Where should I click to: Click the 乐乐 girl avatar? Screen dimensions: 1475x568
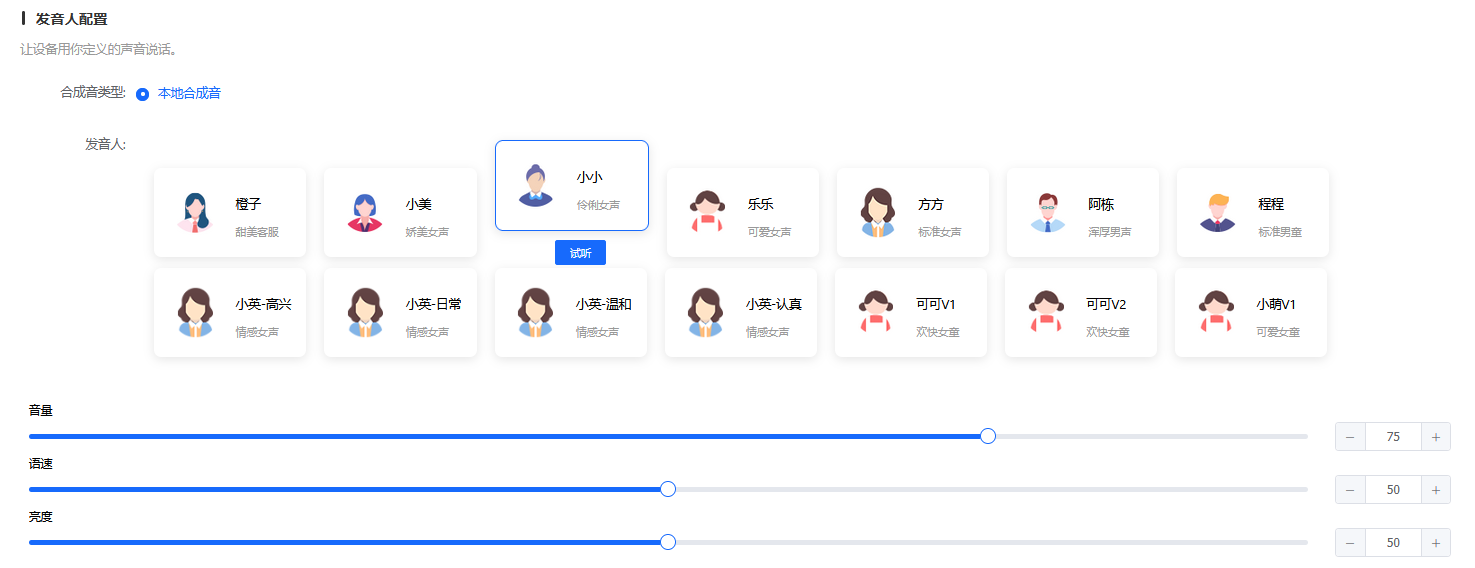click(x=707, y=212)
